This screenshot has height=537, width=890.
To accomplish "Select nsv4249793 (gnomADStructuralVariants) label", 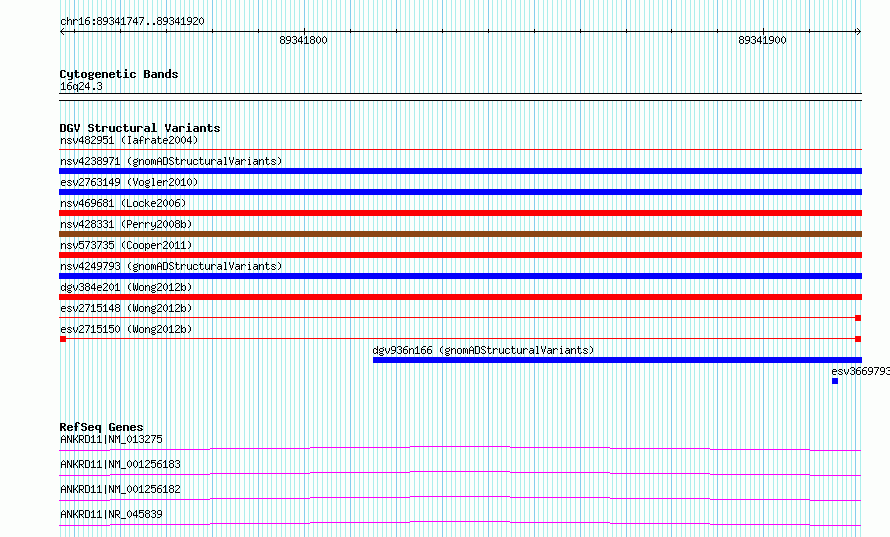I will pos(171,266).
